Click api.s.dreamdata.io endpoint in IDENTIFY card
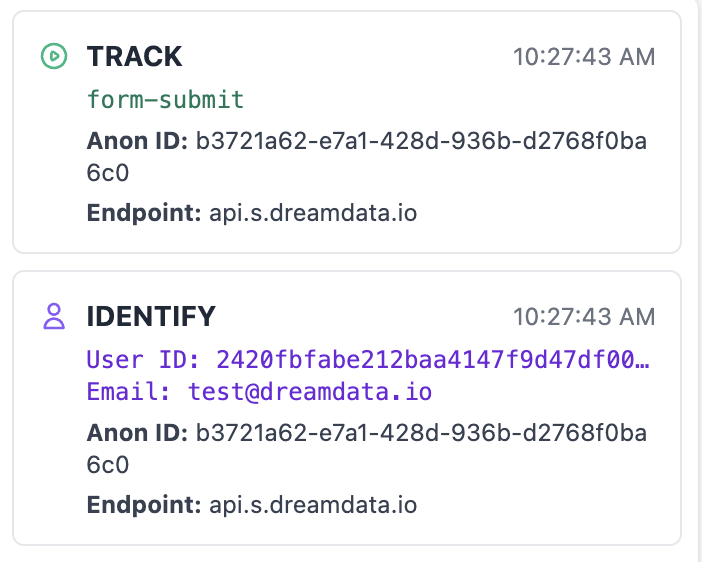The height and width of the screenshot is (562, 702). [312, 505]
